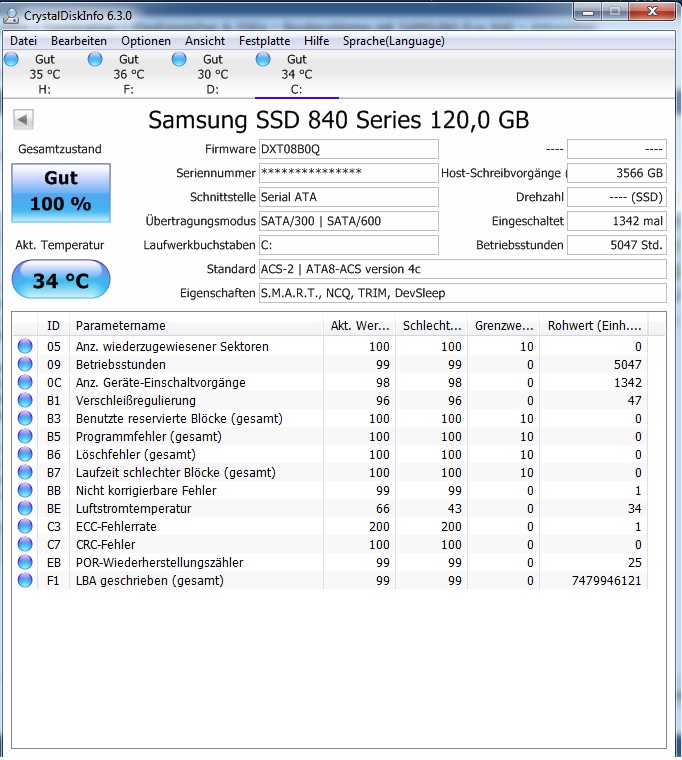The height and width of the screenshot is (760, 682).
Task: Click the Firmware field DXT08B0Q
Action: coord(349,149)
